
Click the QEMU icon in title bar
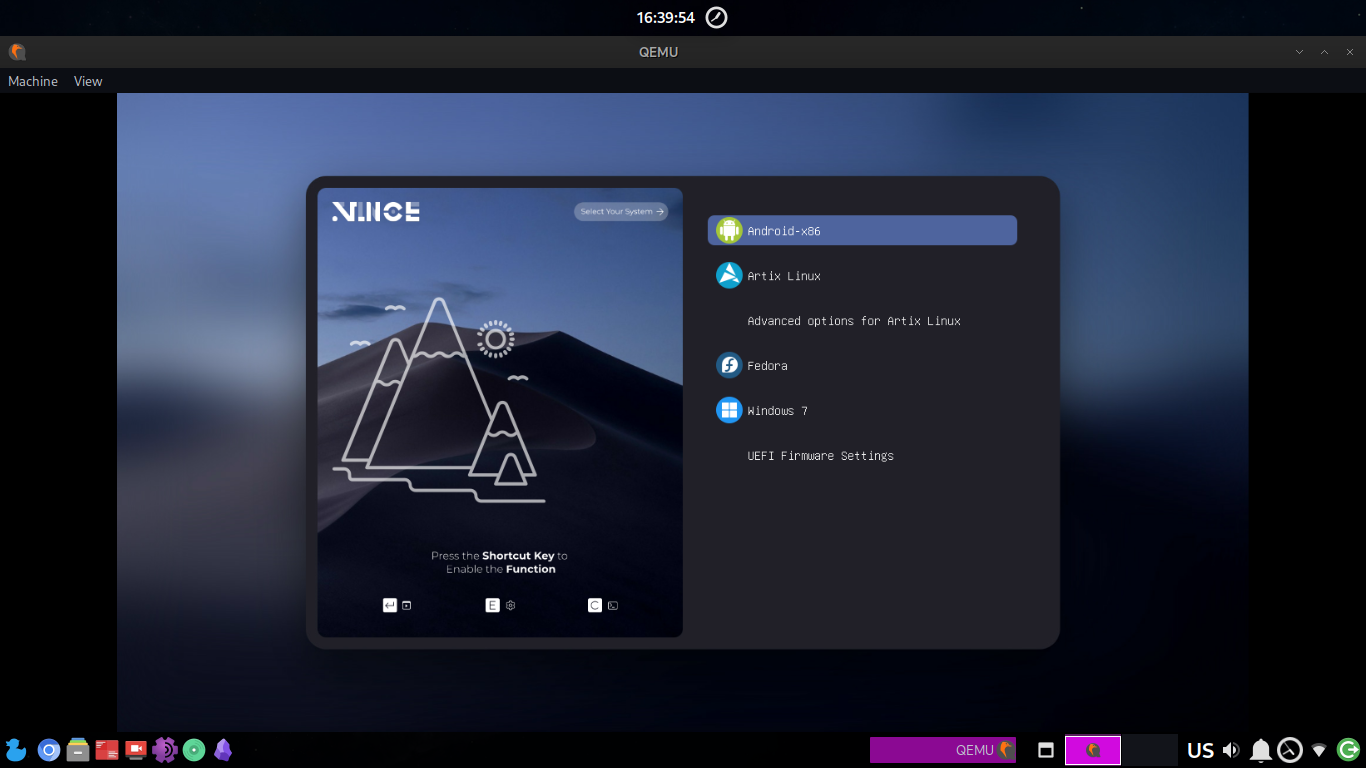[17, 52]
